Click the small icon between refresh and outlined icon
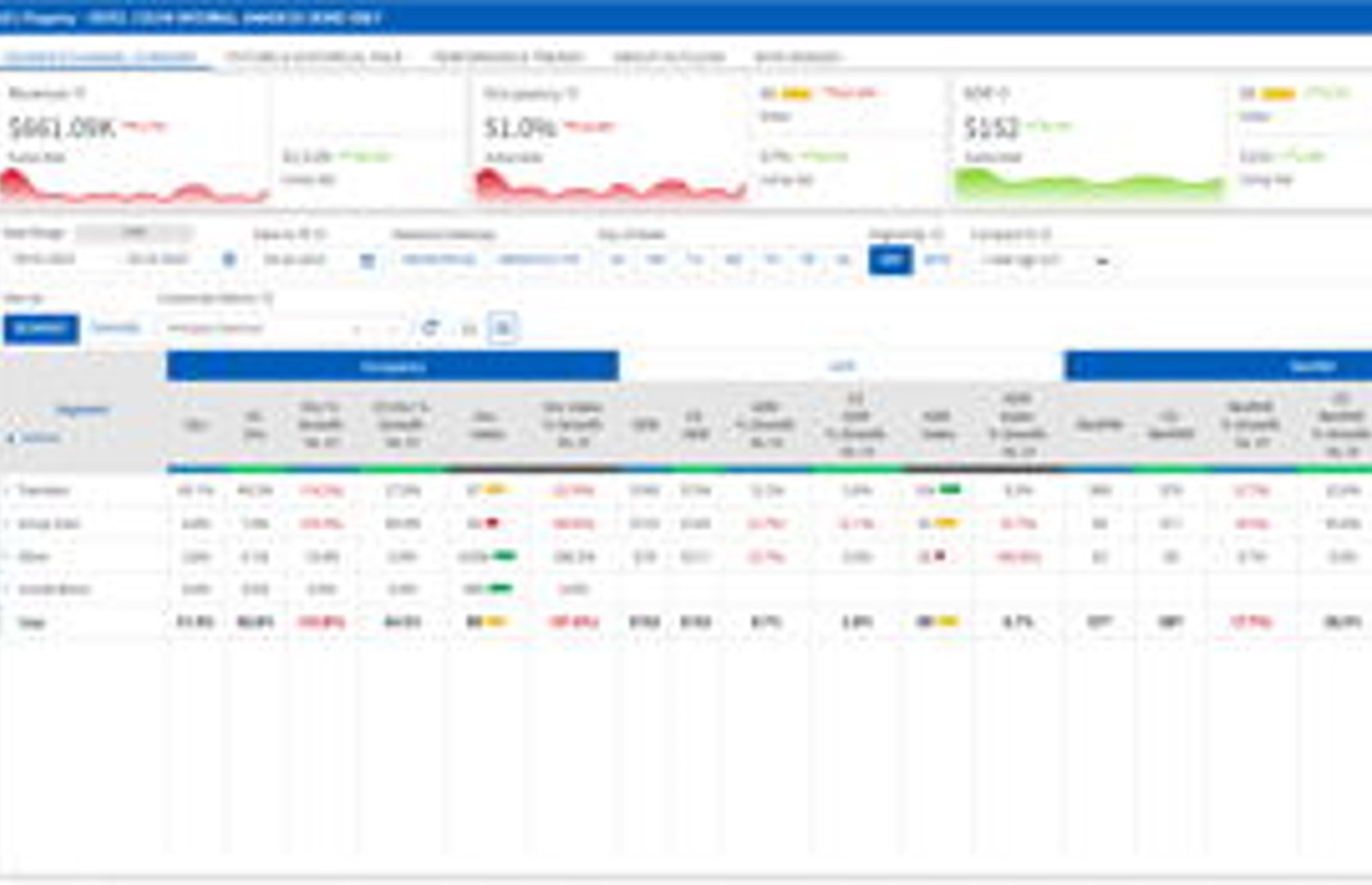This screenshot has width=1372, height=885. coord(468,328)
